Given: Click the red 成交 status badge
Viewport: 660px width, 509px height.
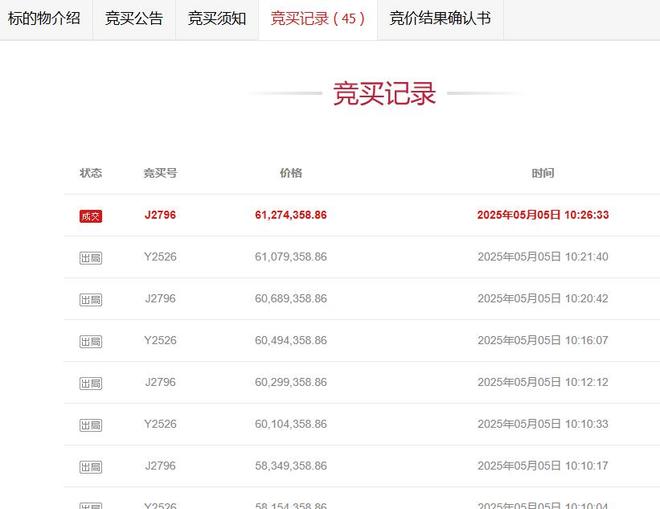Looking at the screenshot, I should (90, 216).
